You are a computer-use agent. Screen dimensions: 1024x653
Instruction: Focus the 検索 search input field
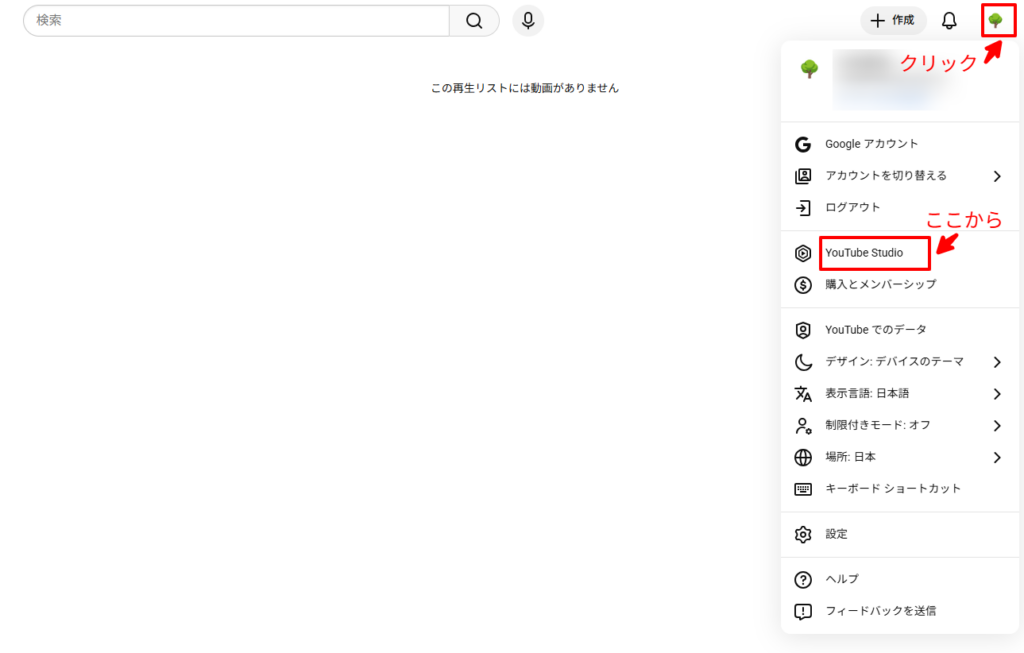236,21
